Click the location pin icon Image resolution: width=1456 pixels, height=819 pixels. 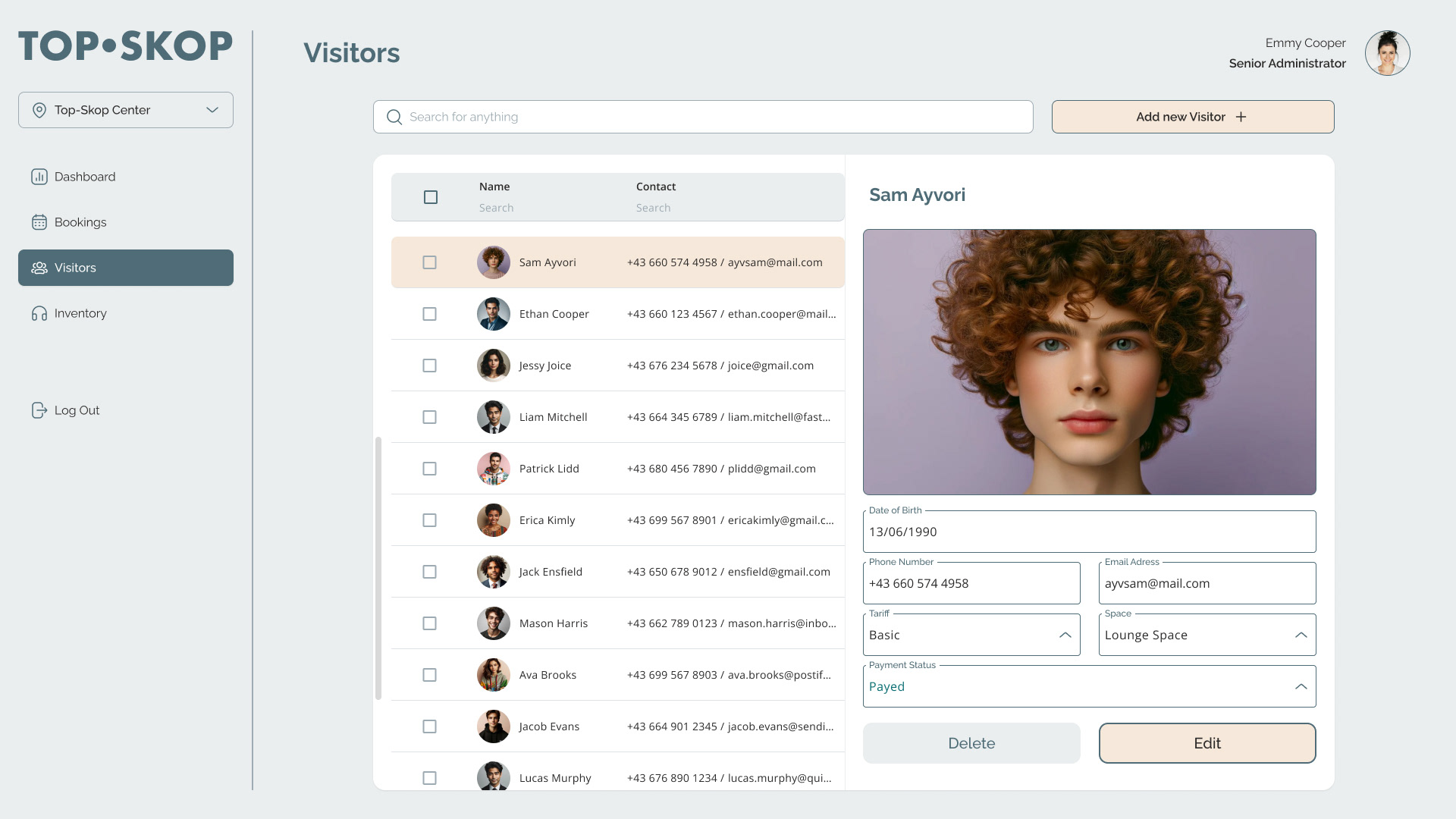pos(39,110)
